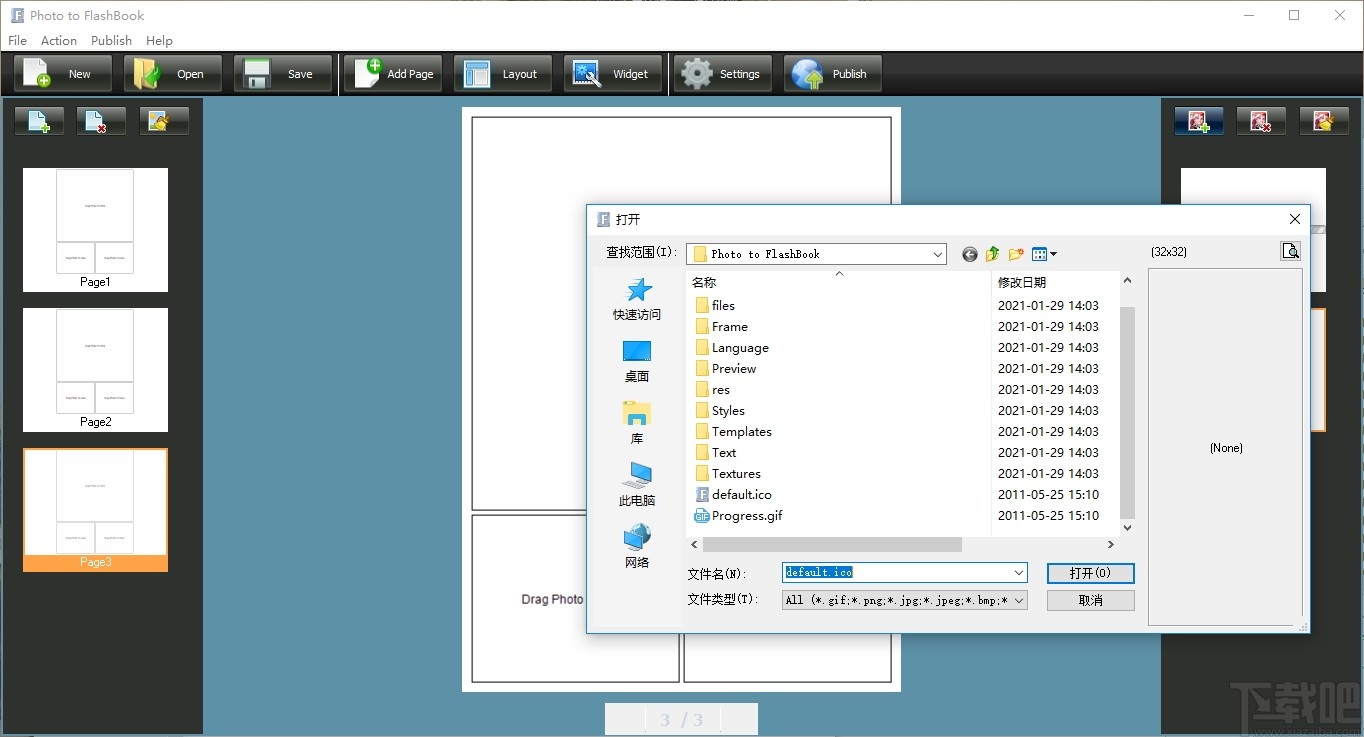Create a new folder in the file dialog
1364x737 pixels.
1016,254
